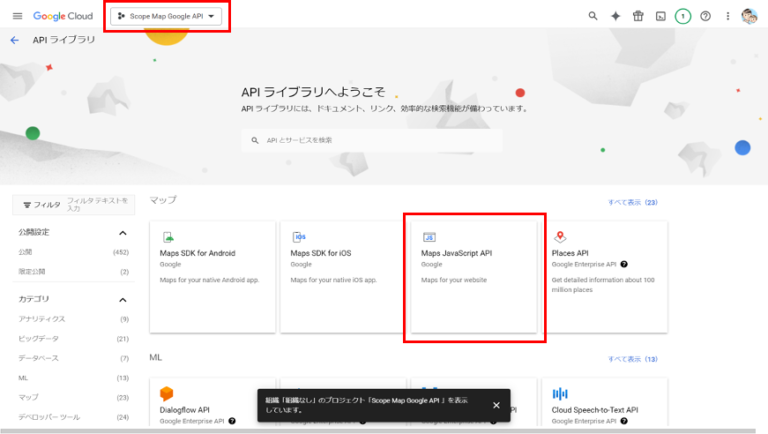Select the ビッグデータ category filter
Viewport: 768px width, 434px height.
pyautogui.click(x=40, y=338)
